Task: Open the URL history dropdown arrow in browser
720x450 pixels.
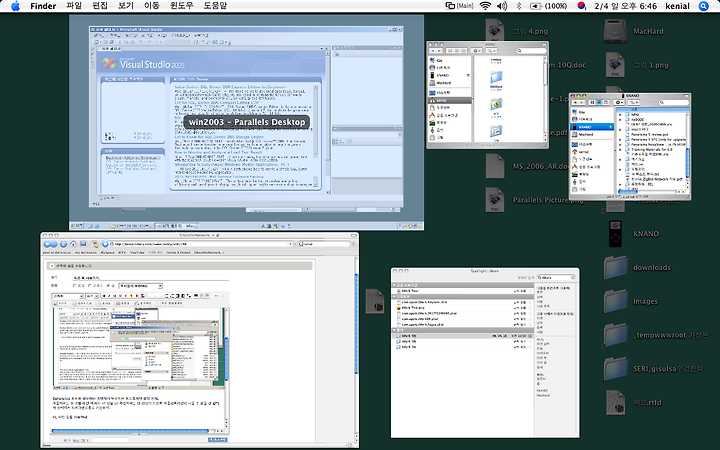Action: [291, 244]
